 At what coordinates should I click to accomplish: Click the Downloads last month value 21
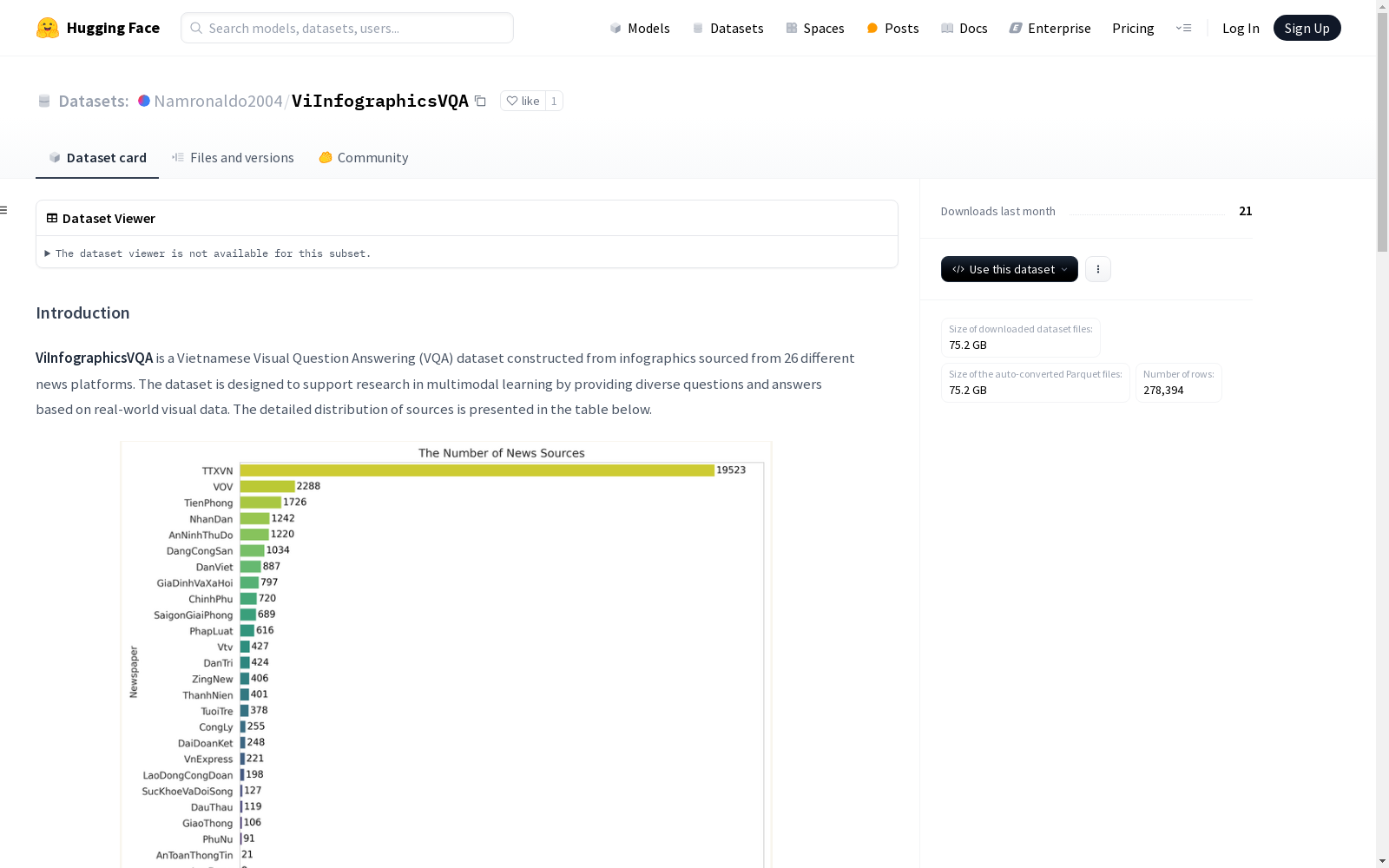pyautogui.click(x=1245, y=211)
